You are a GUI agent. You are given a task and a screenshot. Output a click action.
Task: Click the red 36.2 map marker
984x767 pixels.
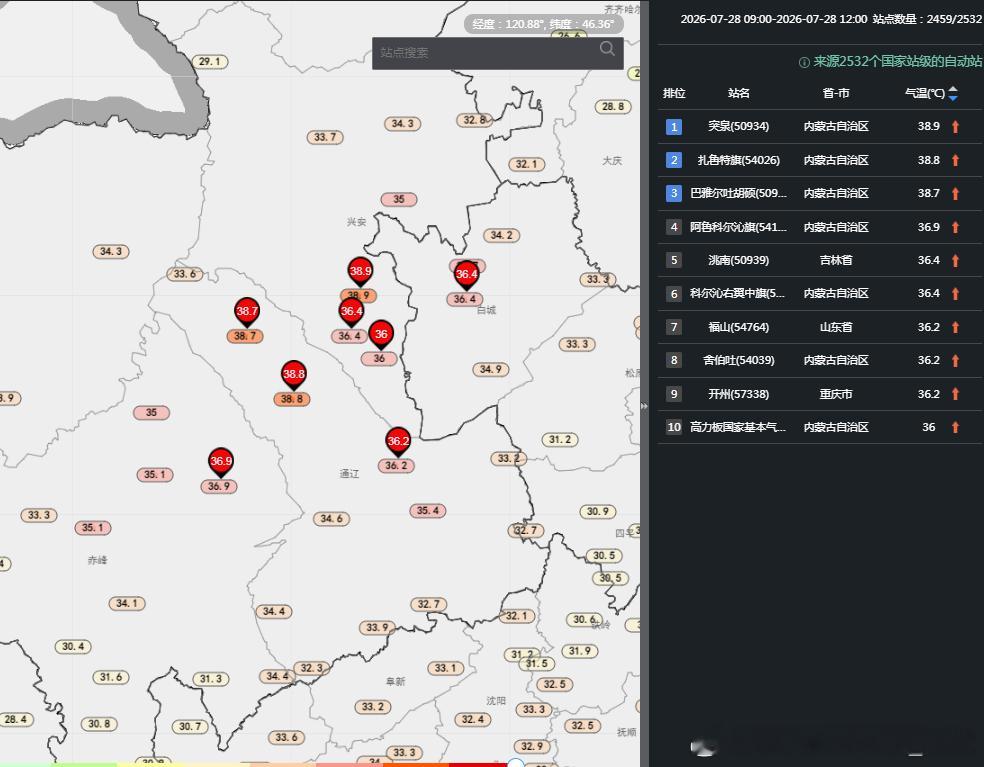click(398, 442)
